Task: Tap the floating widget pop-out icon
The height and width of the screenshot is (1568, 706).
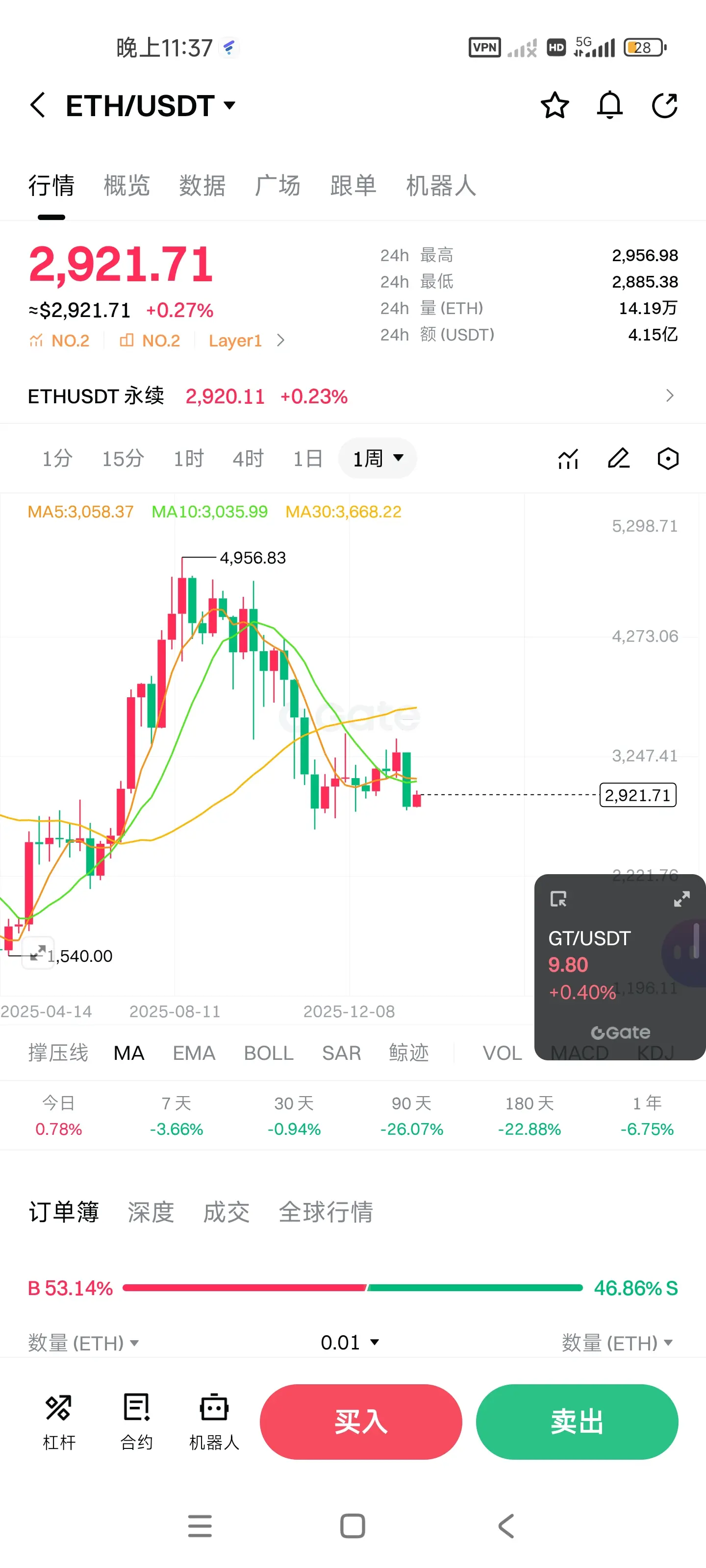Action: (558, 899)
